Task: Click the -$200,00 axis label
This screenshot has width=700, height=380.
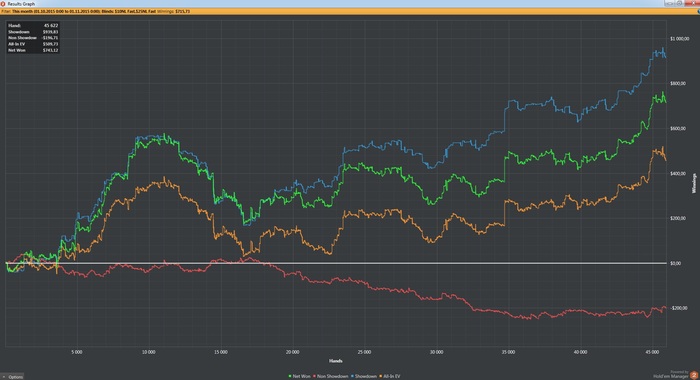Action: (679, 308)
